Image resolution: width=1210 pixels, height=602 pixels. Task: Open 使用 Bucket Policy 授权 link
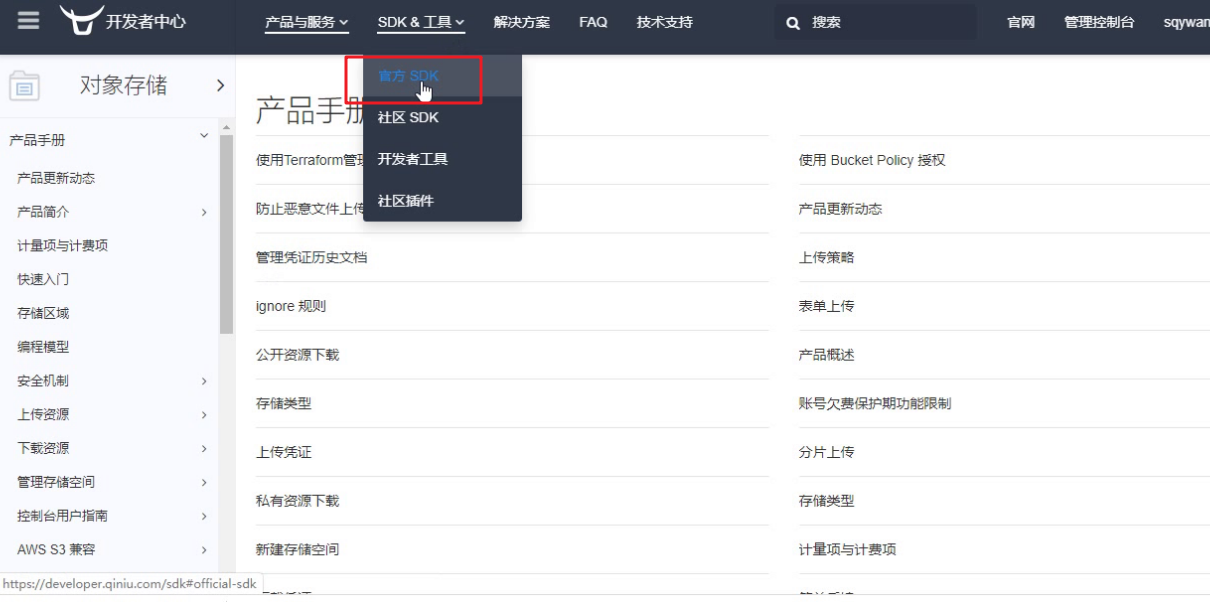(872, 160)
